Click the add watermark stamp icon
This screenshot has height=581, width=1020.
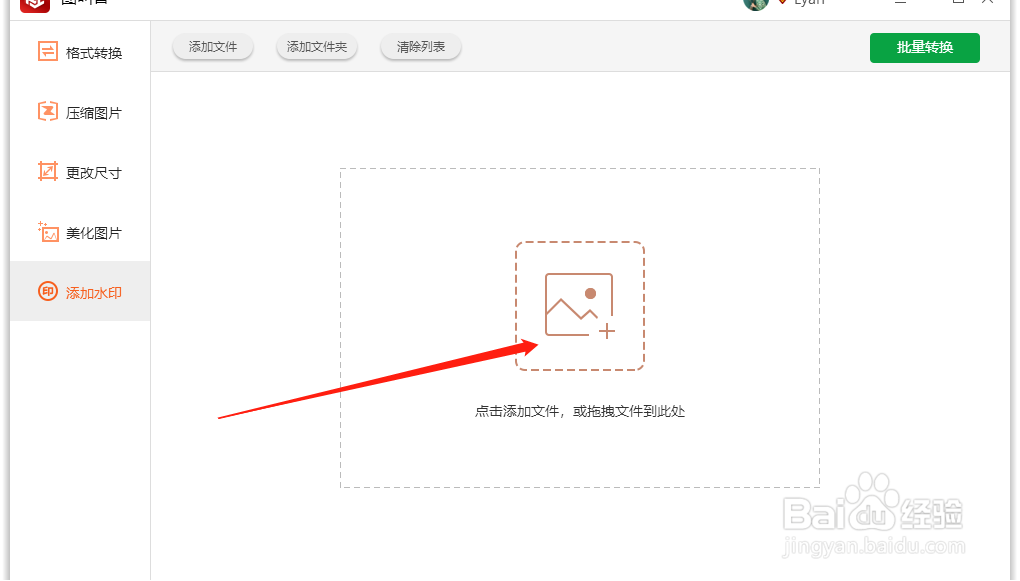(x=47, y=291)
